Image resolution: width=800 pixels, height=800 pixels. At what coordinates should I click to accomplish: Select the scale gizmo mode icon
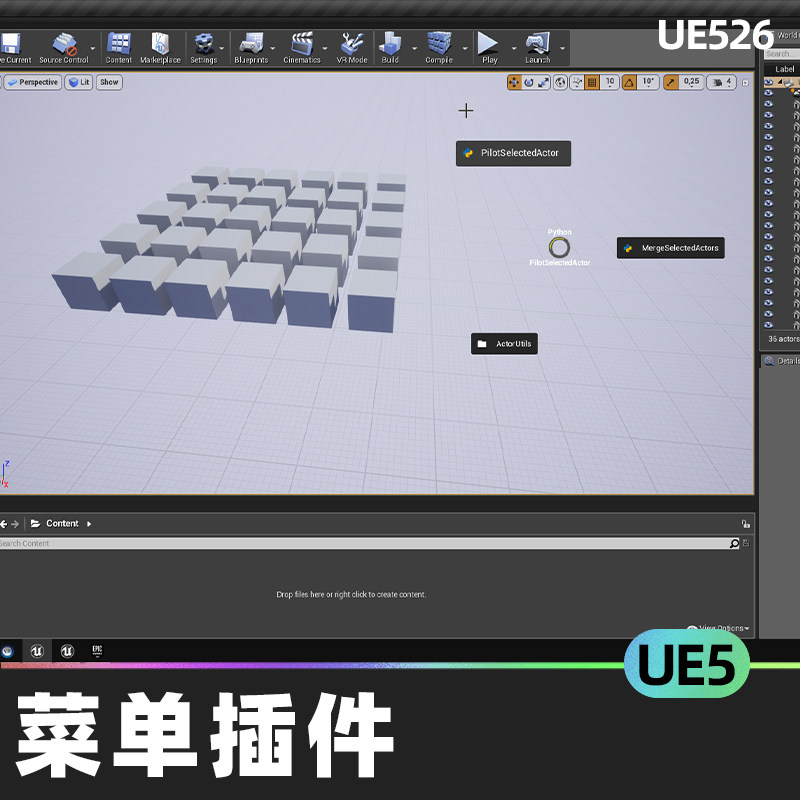(543, 82)
